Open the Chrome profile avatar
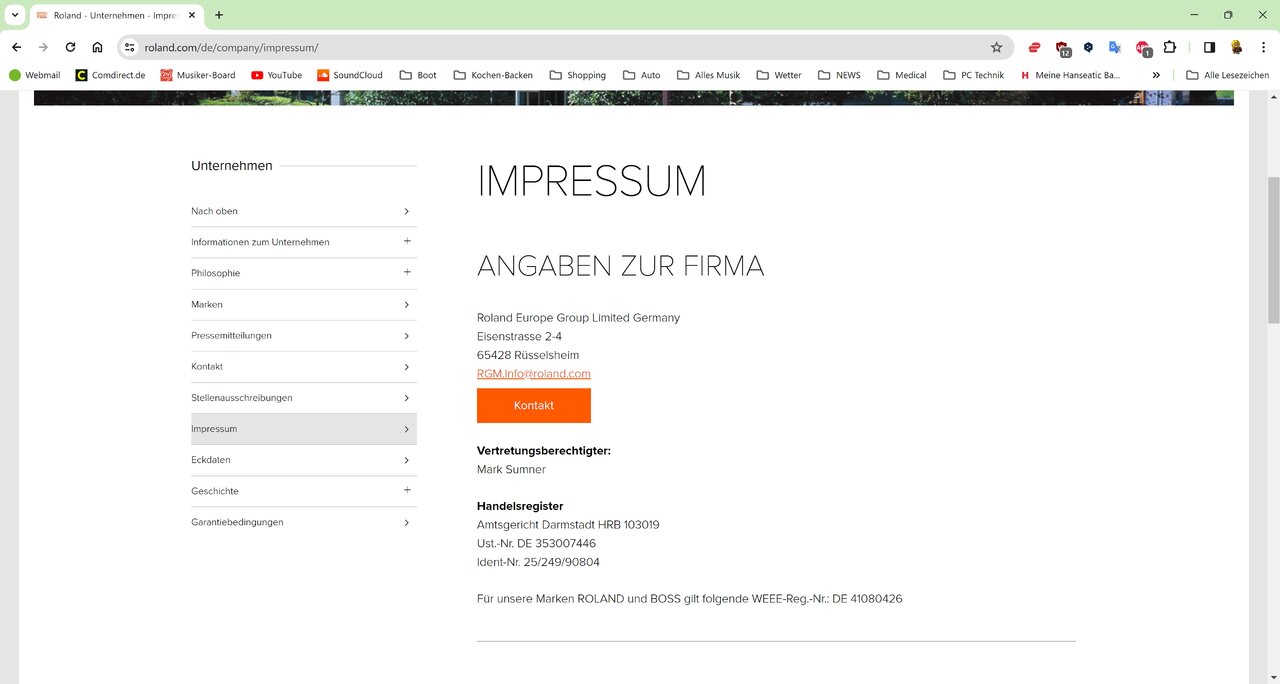1280x684 pixels. point(1237,47)
